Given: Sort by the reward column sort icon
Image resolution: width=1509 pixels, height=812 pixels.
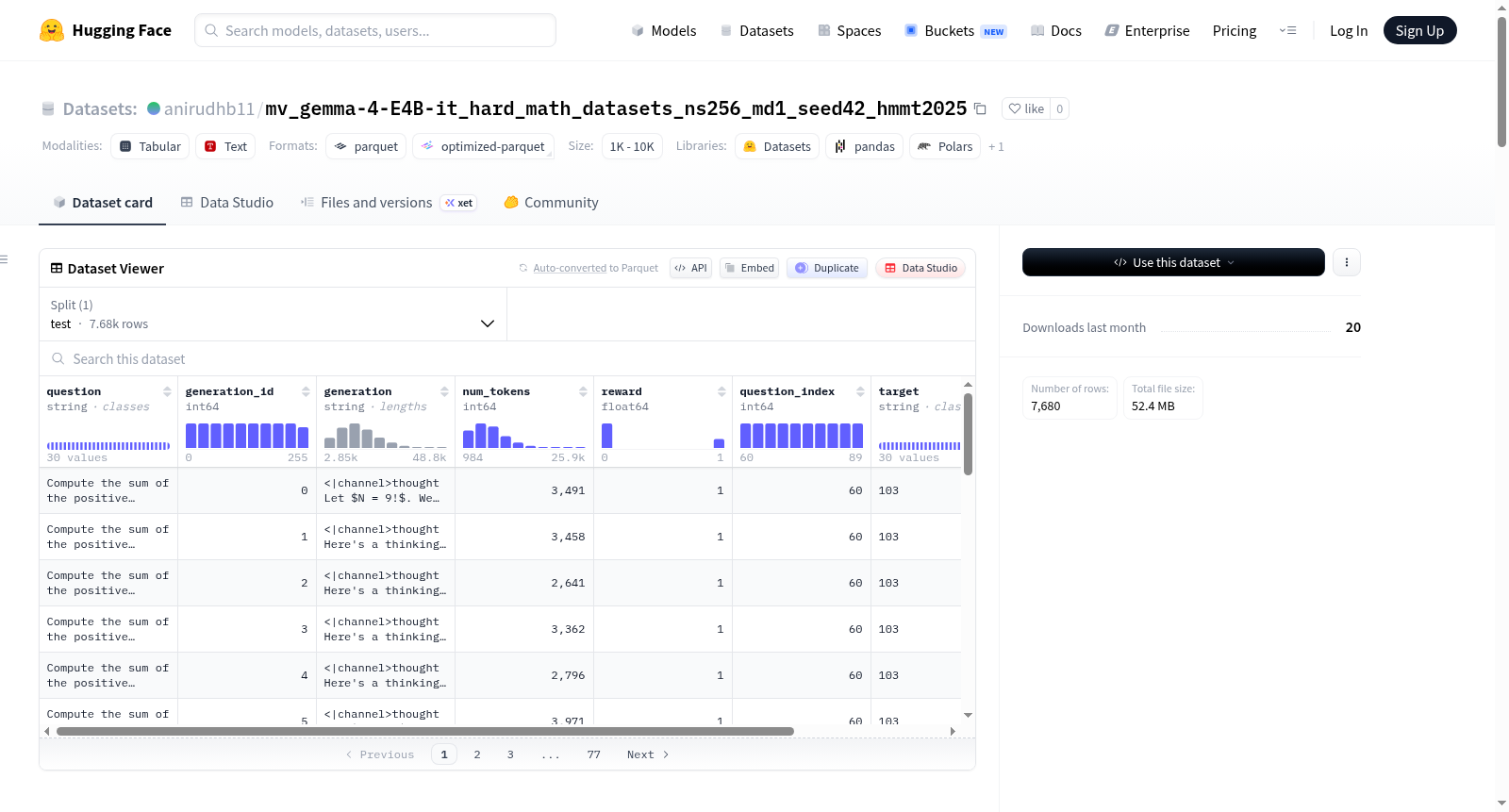Looking at the screenshot, I should click(721, 391).
